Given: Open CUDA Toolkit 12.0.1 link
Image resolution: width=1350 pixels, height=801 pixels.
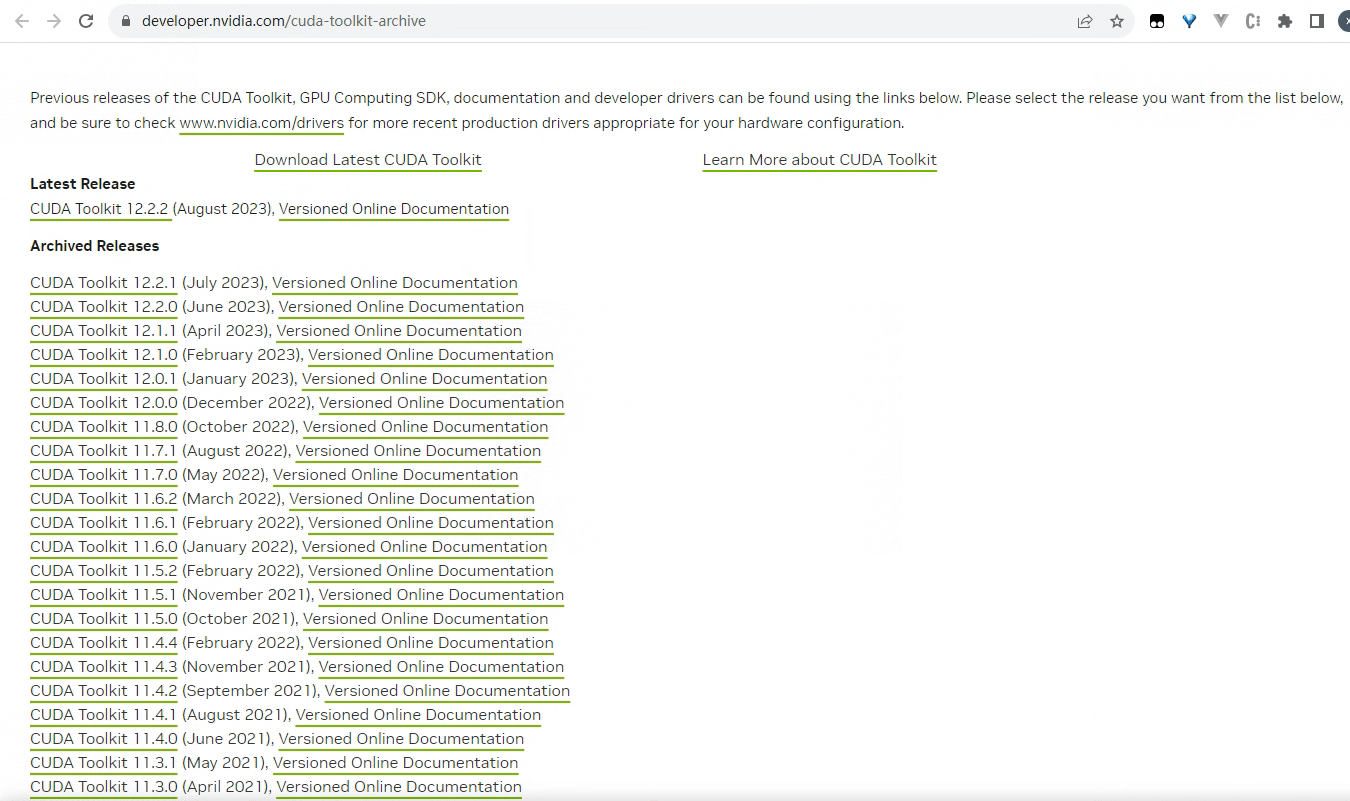Looking at the screenshot, I should point(103,379).
